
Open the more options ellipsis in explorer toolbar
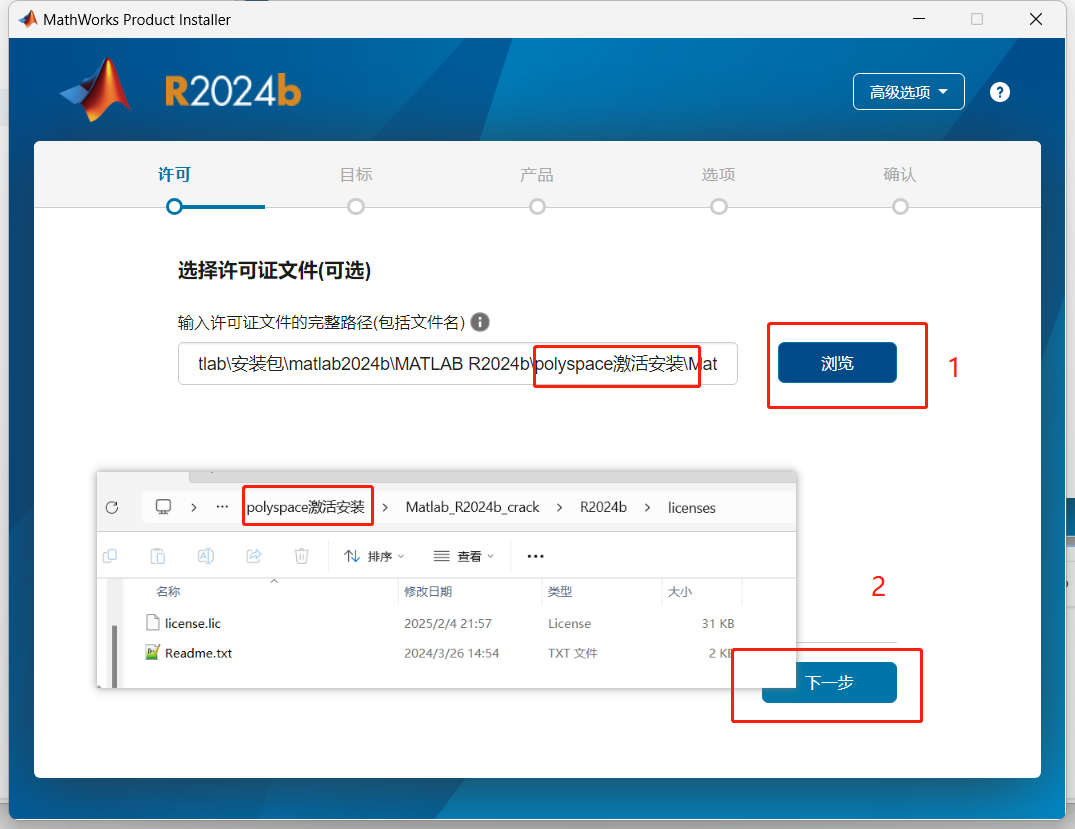(535, 556)
